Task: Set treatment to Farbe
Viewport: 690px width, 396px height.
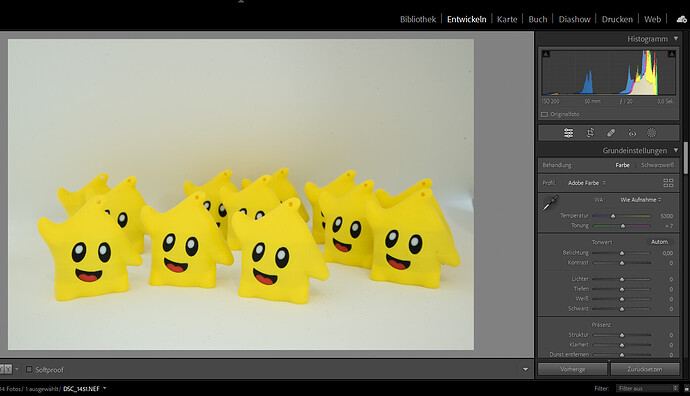Action: [x=622, y=165]
